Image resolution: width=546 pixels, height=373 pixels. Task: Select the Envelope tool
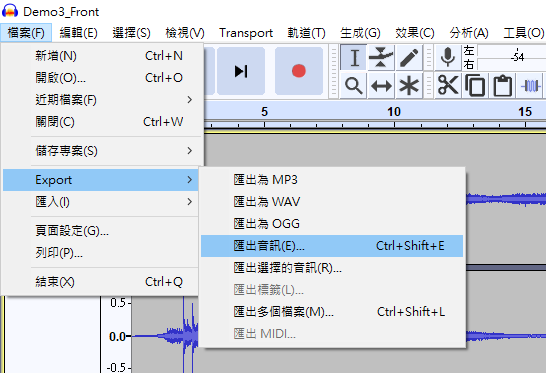click(381, 57)
